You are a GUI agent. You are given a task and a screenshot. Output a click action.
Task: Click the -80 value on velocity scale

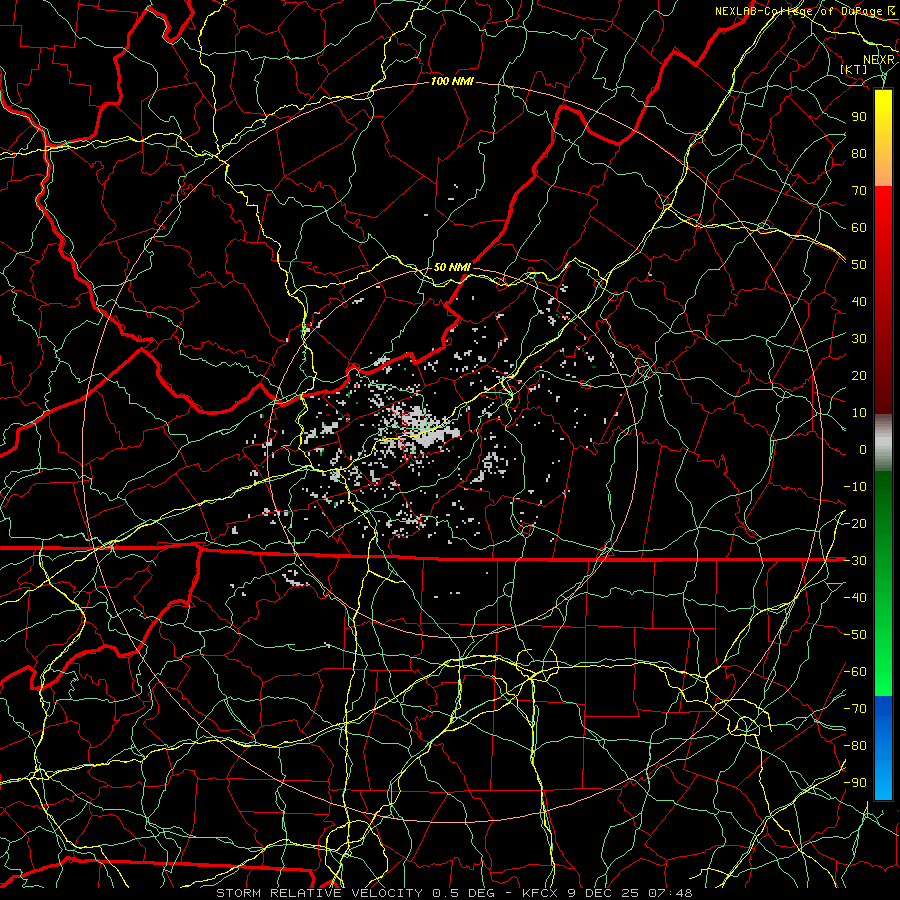pos(855,746)
